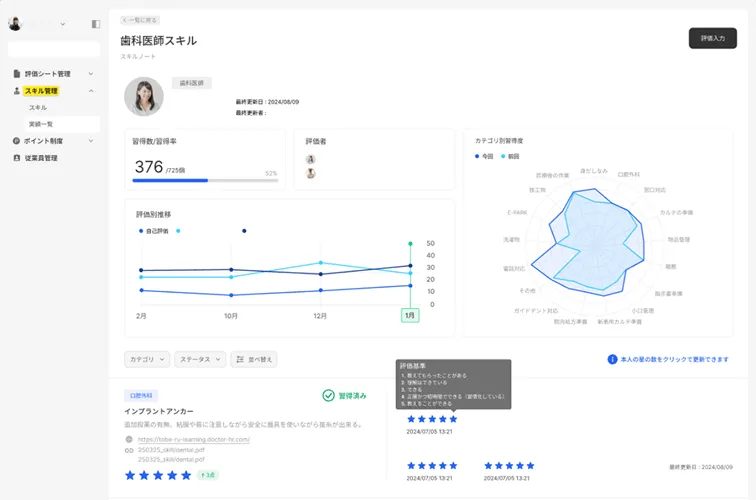Screen dimensions: 756x500
Task: Open the ステータス filter dropdown
Action: 200,359
